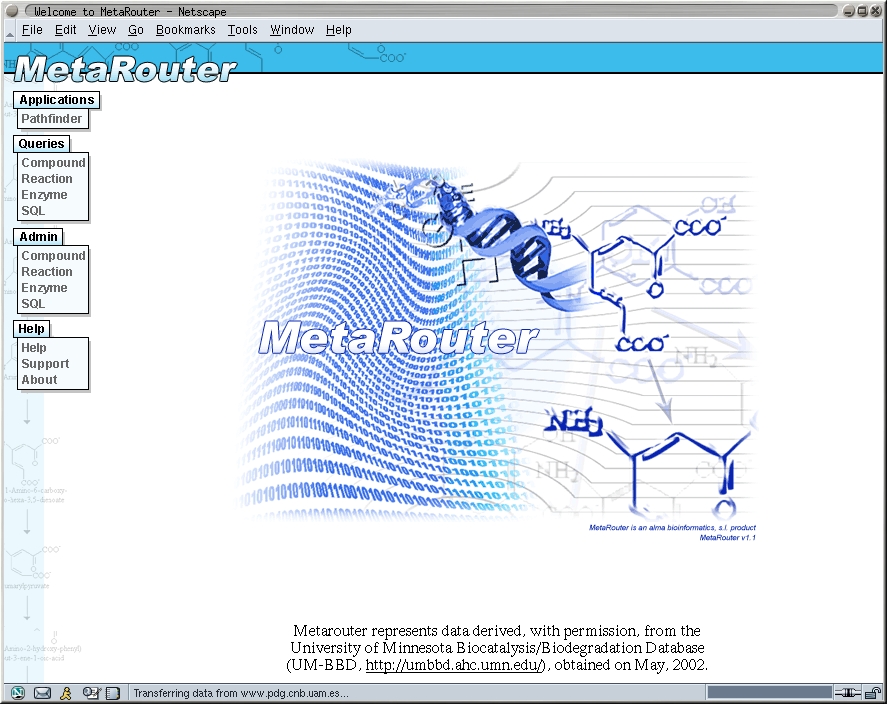887x704 pixels.
Task: Select Enzyme under the Admin section
Action: 44,288
